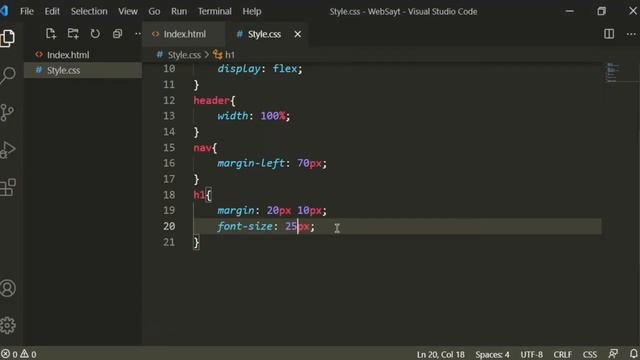Switch to the Index.html tab

(184, 34)
